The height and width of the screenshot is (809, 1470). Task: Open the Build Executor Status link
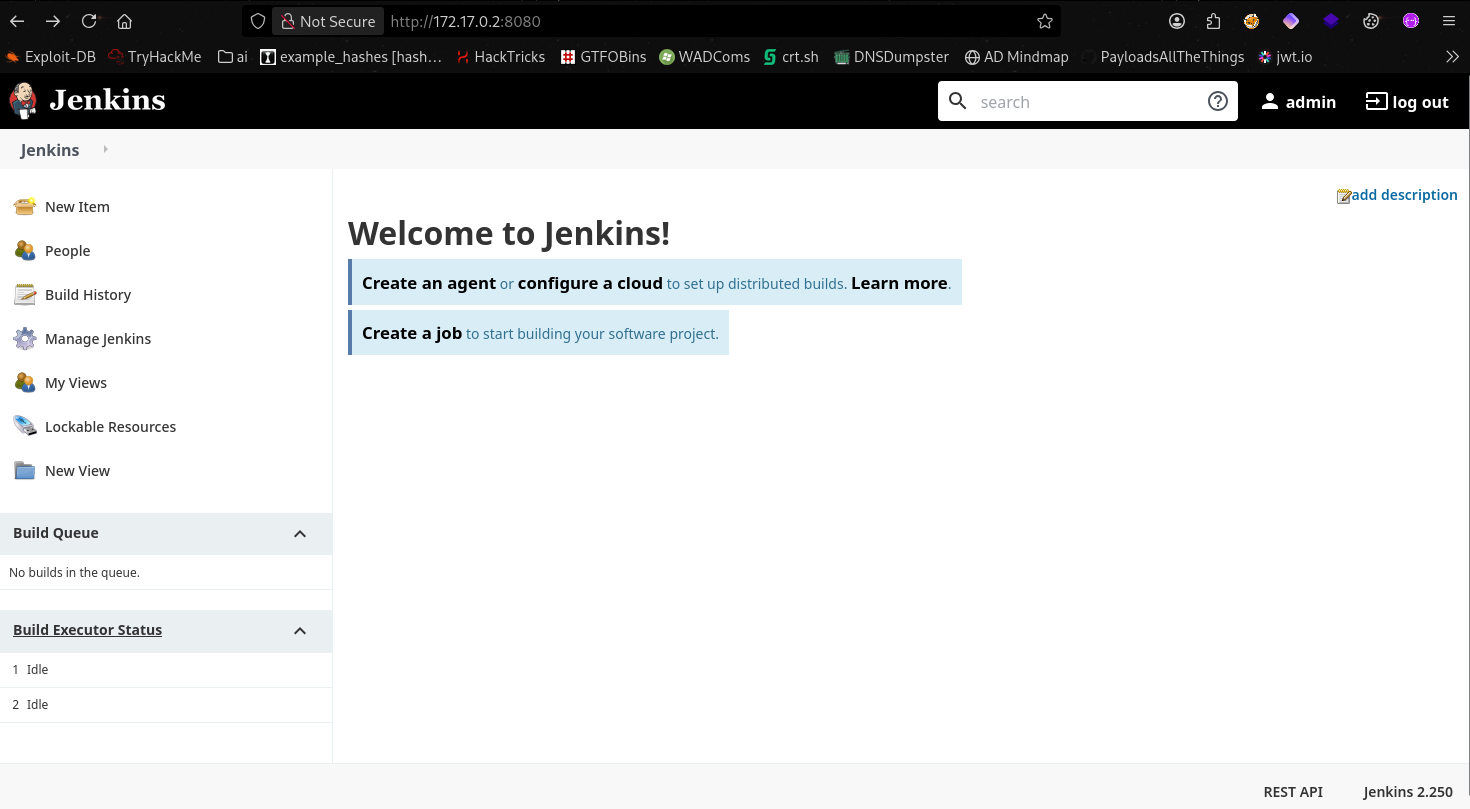[87, 630]
